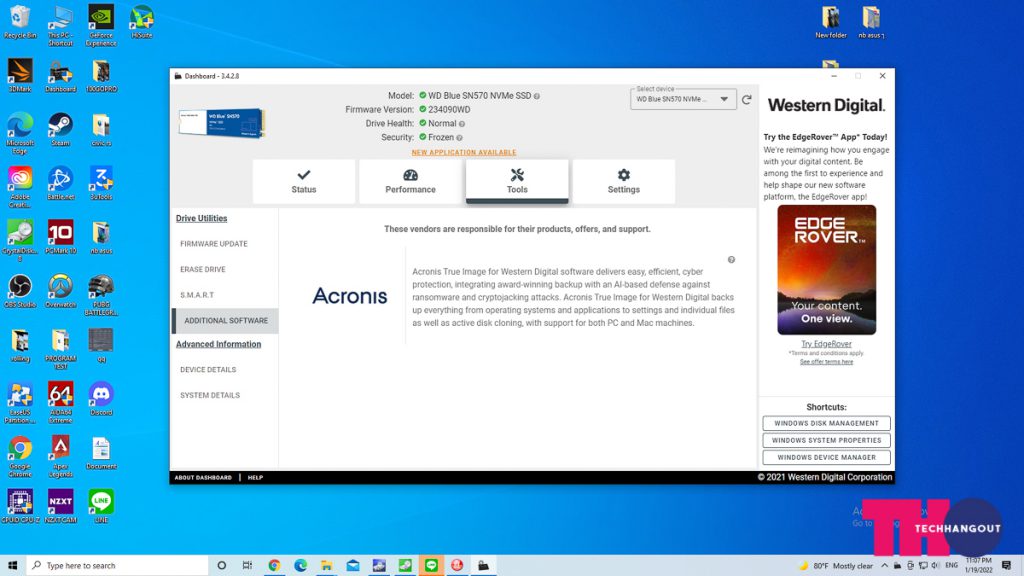Open File Explorer from the taskbar
Image resolution: width=1024 pixels, height=576 pixels.
coord(327,566)
